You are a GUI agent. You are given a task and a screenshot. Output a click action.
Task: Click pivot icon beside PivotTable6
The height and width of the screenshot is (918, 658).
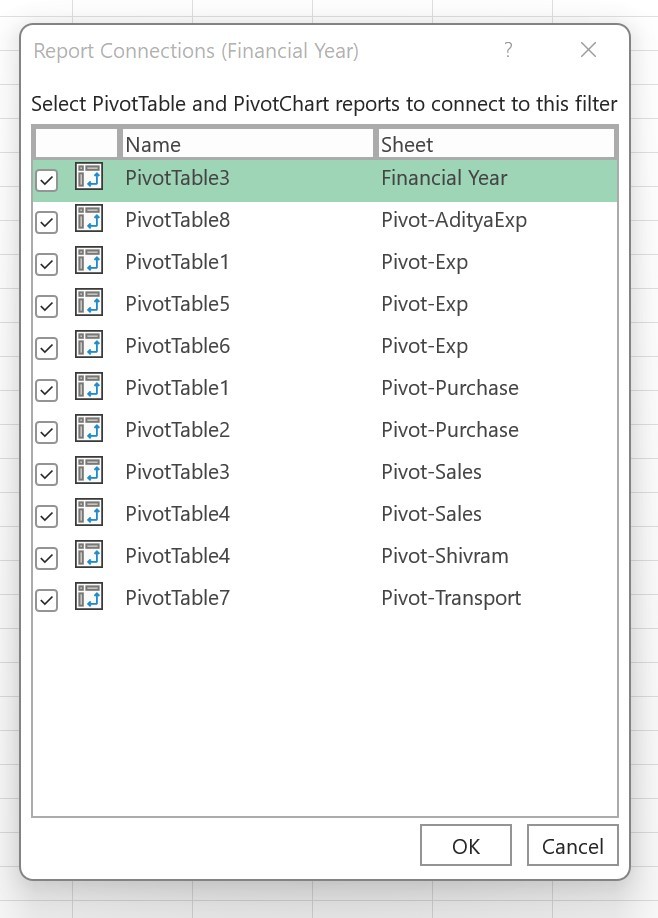click(x=89, y=344)
